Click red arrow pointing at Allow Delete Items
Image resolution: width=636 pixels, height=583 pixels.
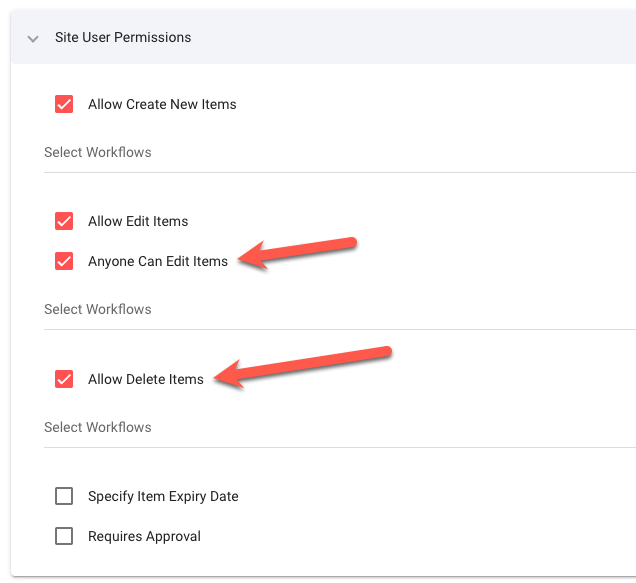point(303,367)
